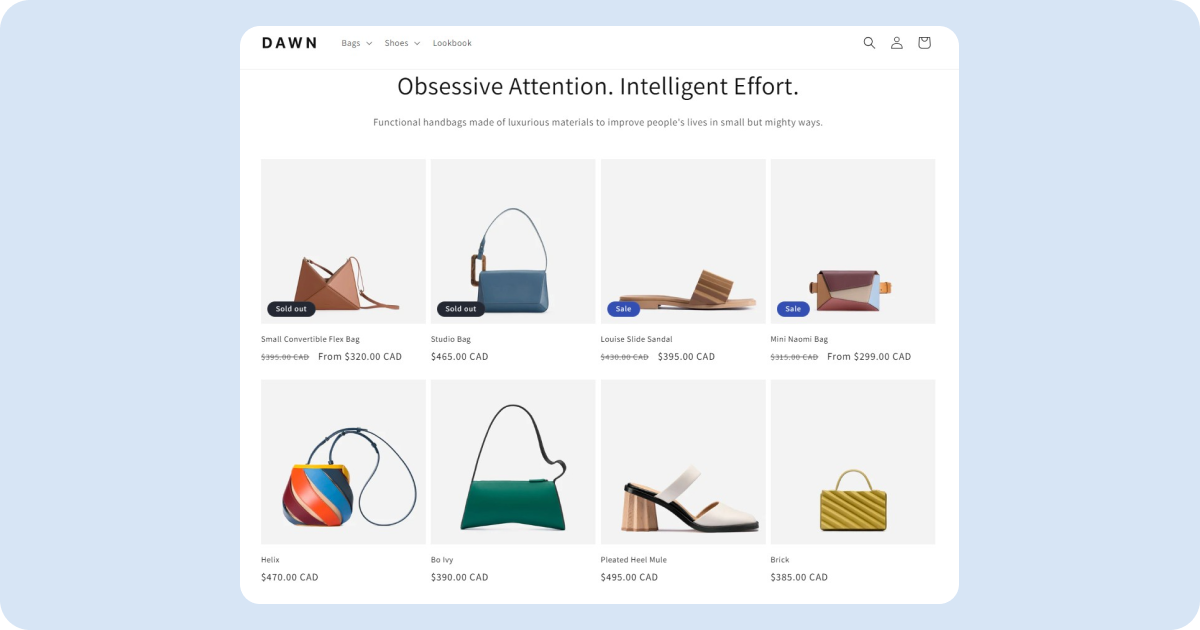Click the Louise Slide Sandal photo
1200x630 pixels.
tap(683, 240)
